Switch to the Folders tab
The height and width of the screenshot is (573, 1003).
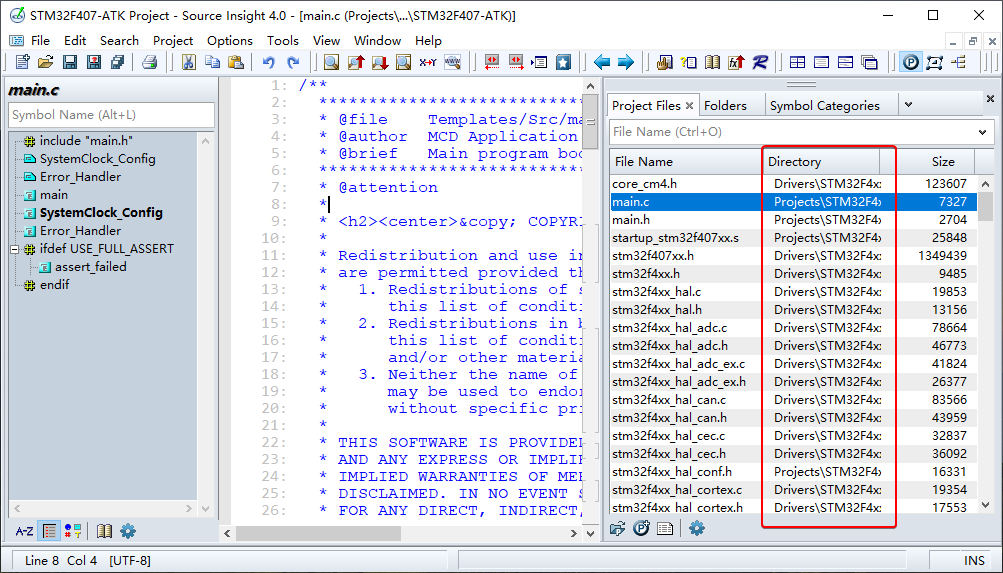coord(725,106)
